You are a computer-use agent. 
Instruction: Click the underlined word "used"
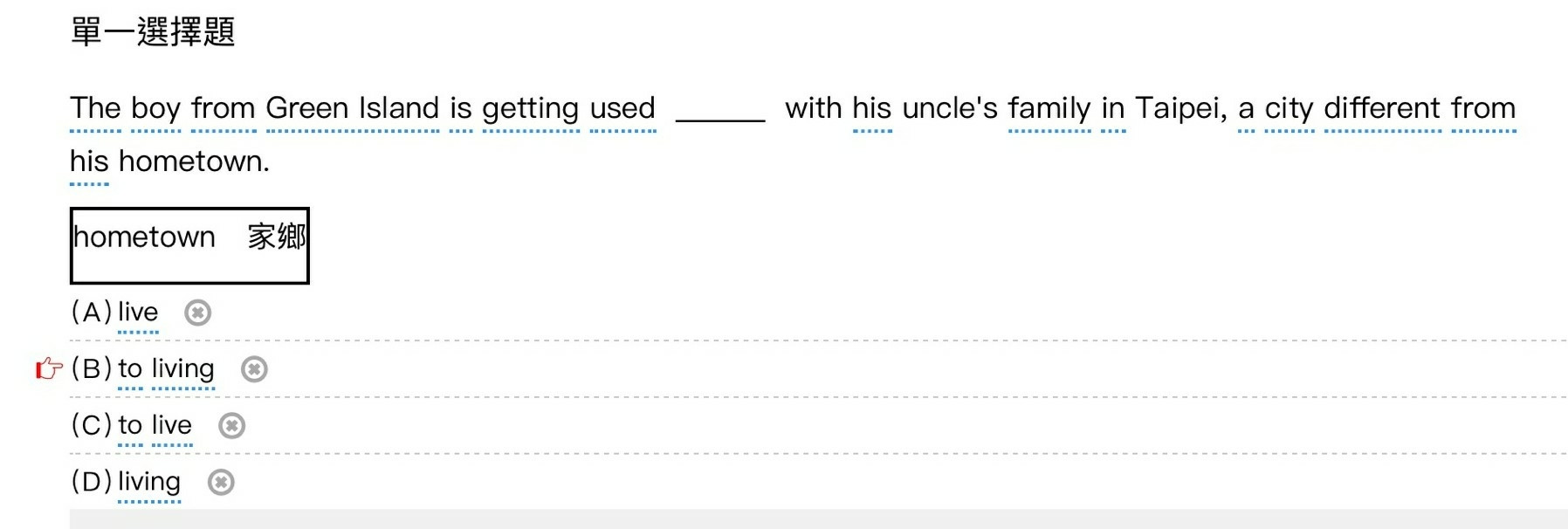[x=622, y=108]
